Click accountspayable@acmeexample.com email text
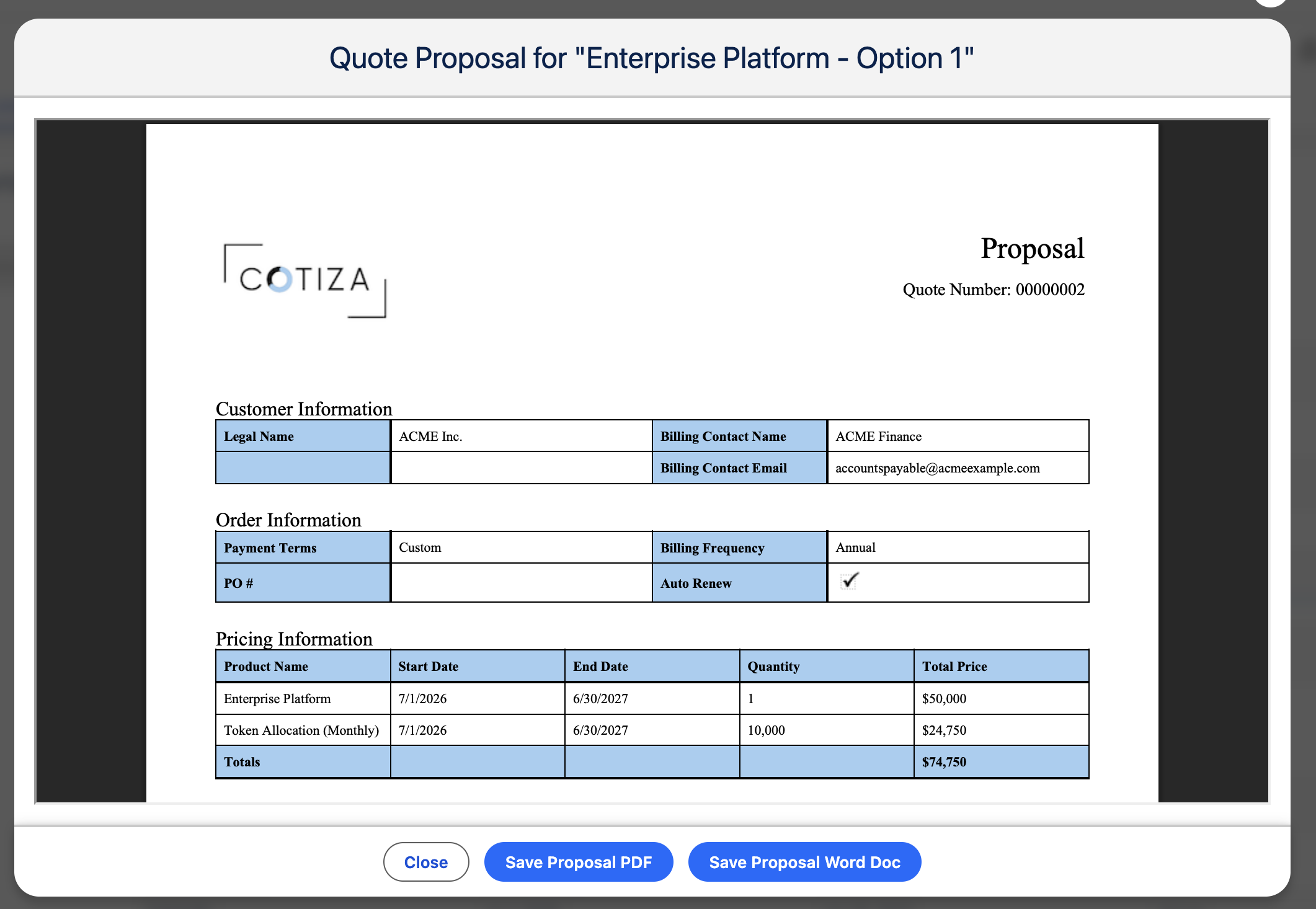This screenshot has width=1316, height=909. [938, 468]
